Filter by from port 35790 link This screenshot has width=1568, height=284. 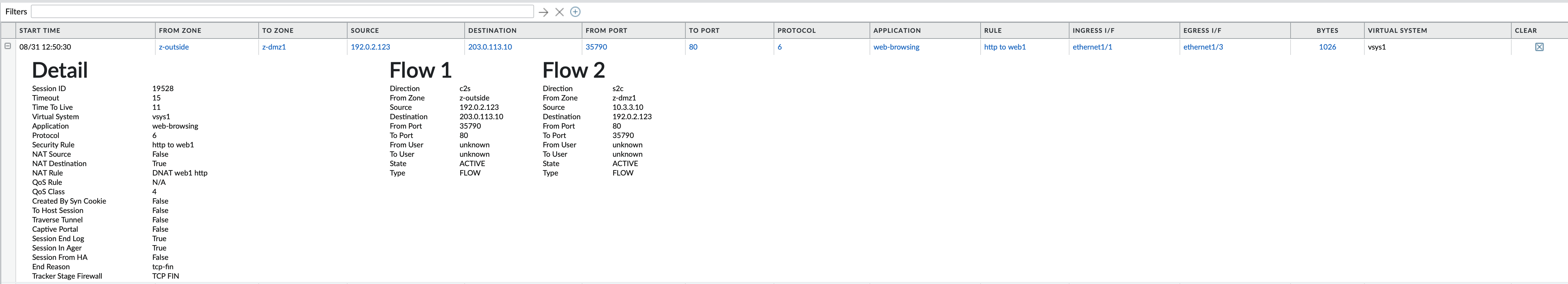point(596,47)
